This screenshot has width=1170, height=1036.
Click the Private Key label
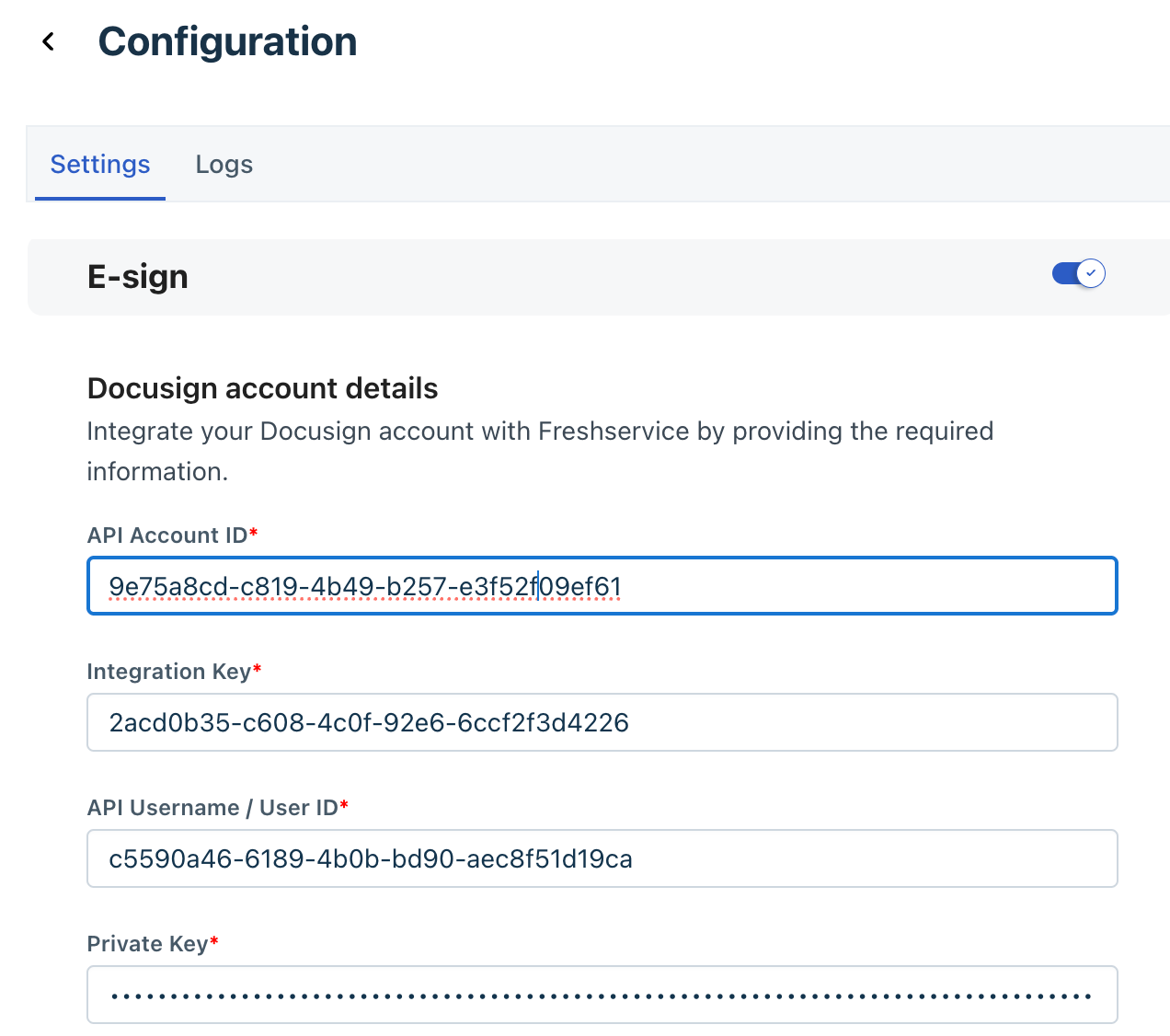[x=153, y=944]
